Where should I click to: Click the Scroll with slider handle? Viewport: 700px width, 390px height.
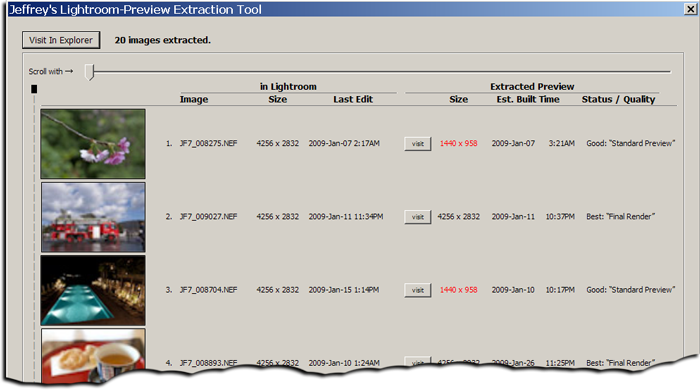coord(90,72)
